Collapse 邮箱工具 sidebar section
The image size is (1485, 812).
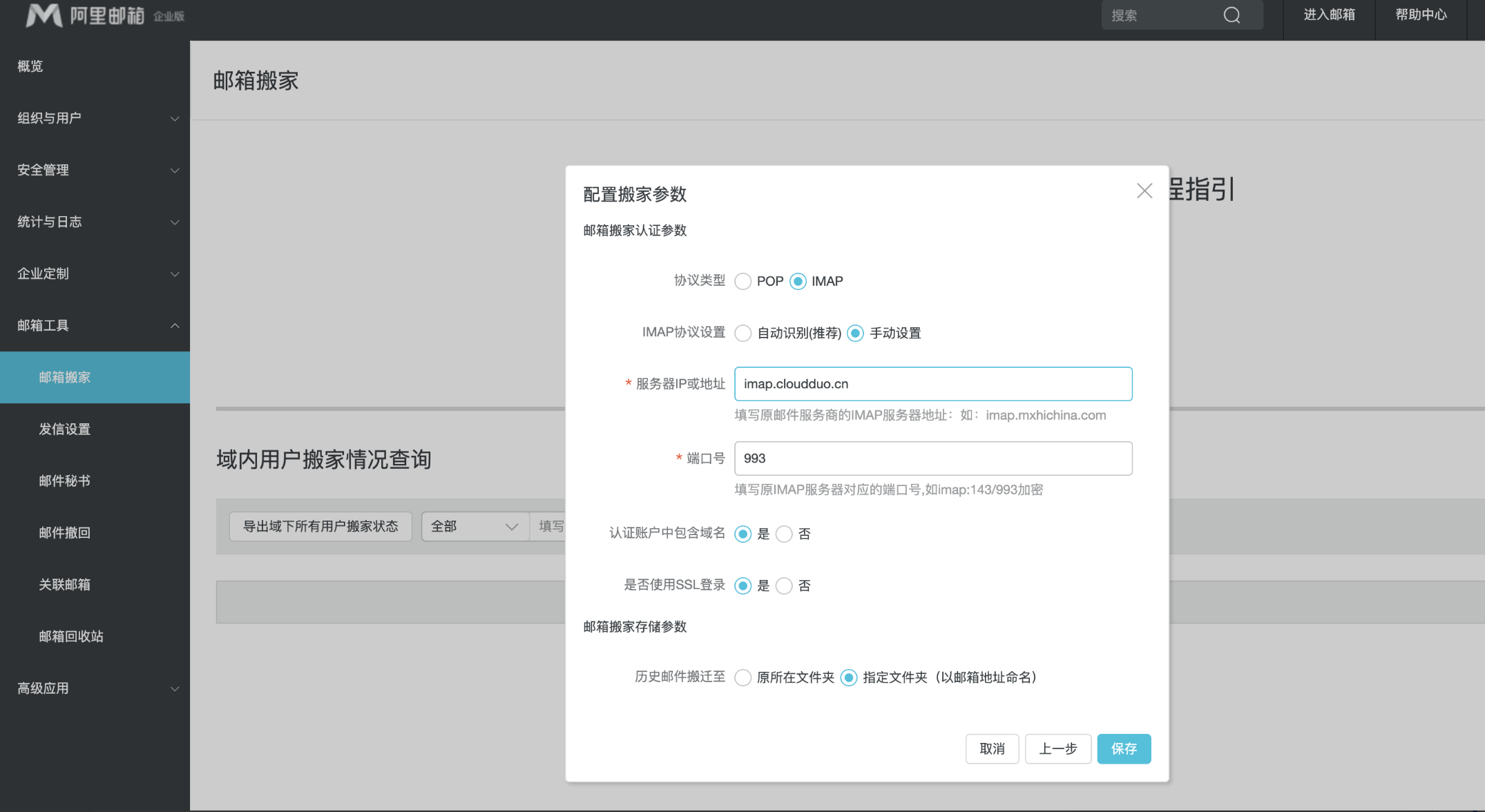(x=95, y=325)
